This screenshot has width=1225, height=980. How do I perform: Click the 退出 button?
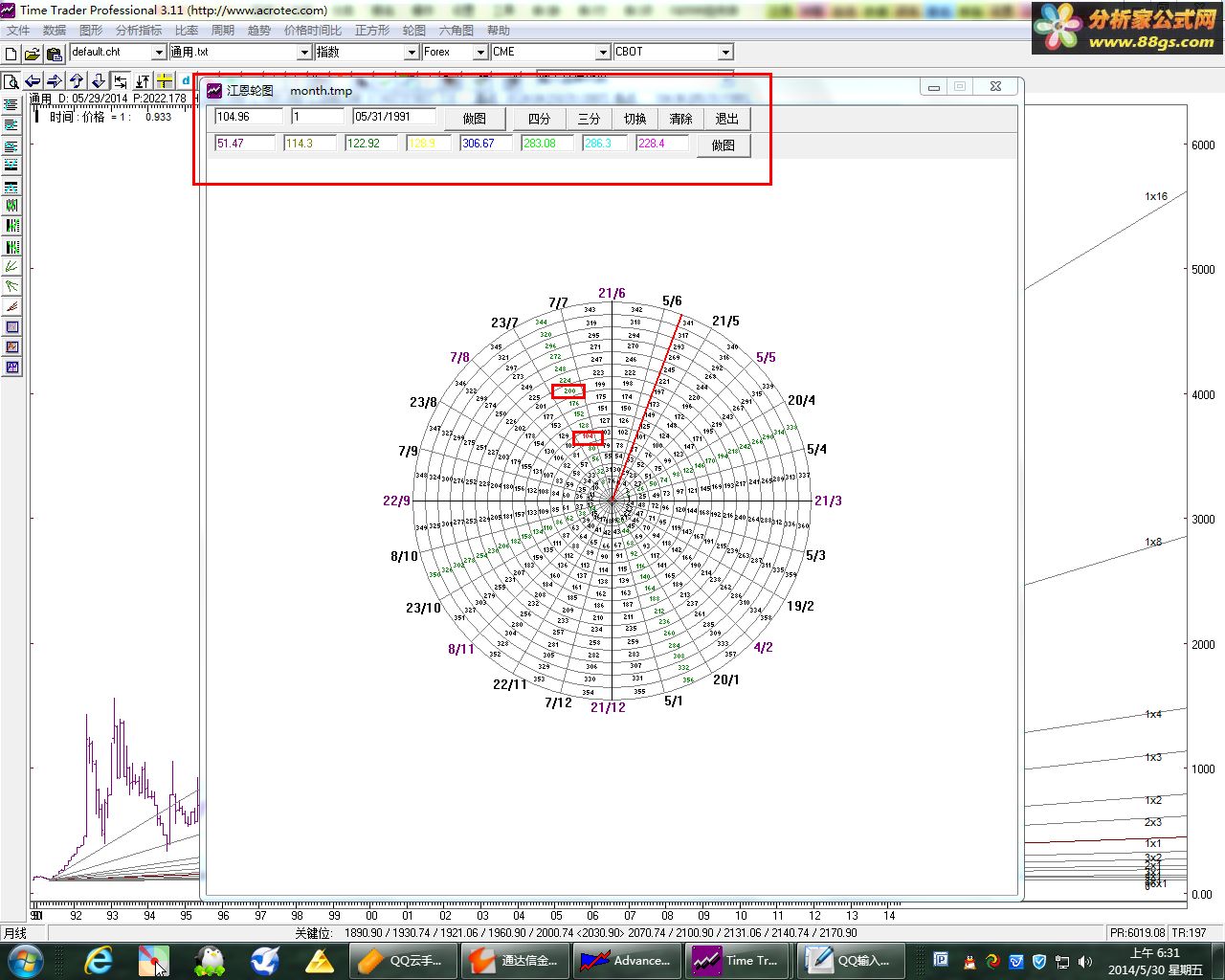tap(727, 119)
